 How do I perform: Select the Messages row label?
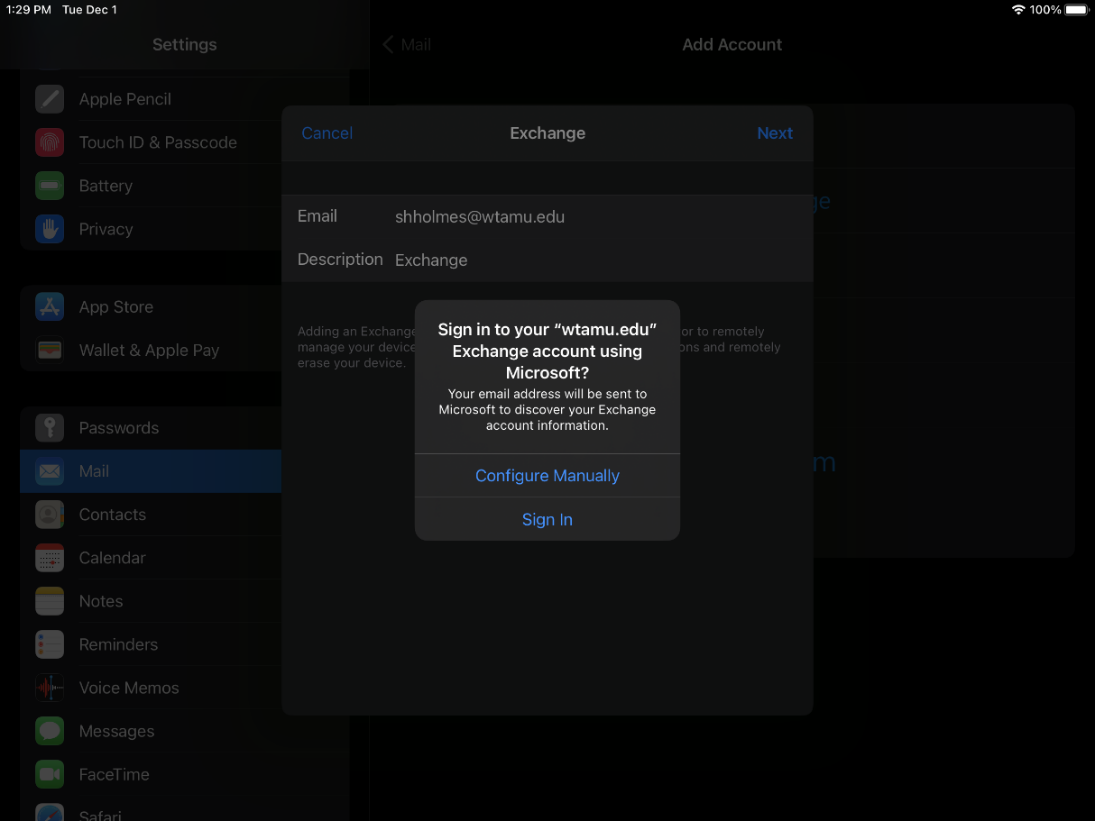(x=117, y=731)
